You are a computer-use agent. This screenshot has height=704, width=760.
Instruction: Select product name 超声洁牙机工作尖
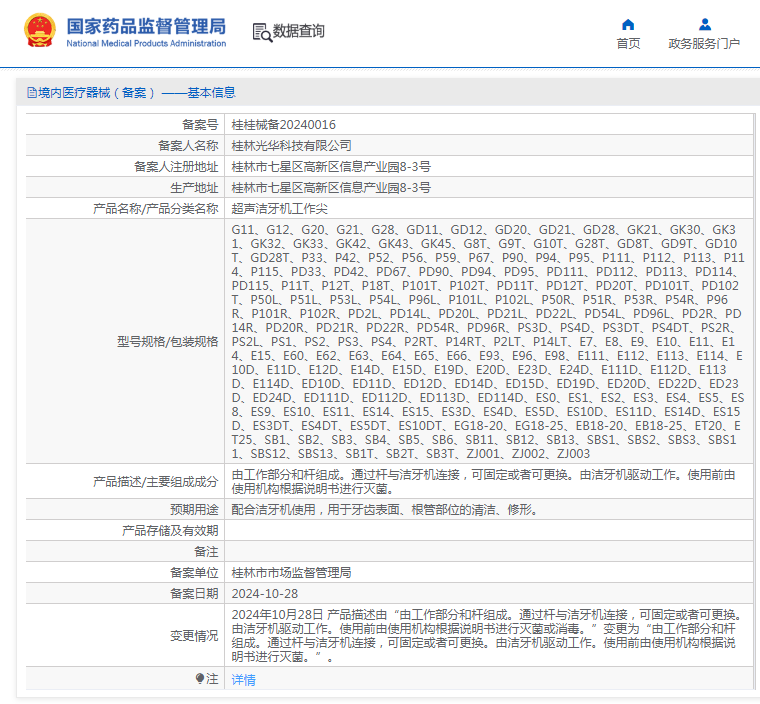(x=280, y=208)
